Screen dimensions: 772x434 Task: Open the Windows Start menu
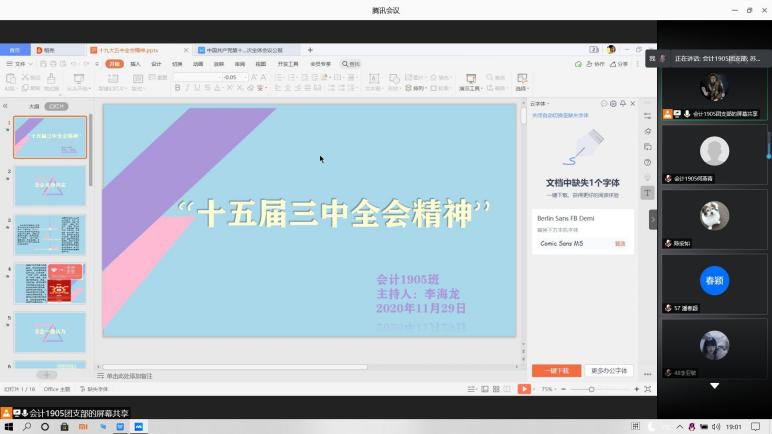(x=8, y=426)
